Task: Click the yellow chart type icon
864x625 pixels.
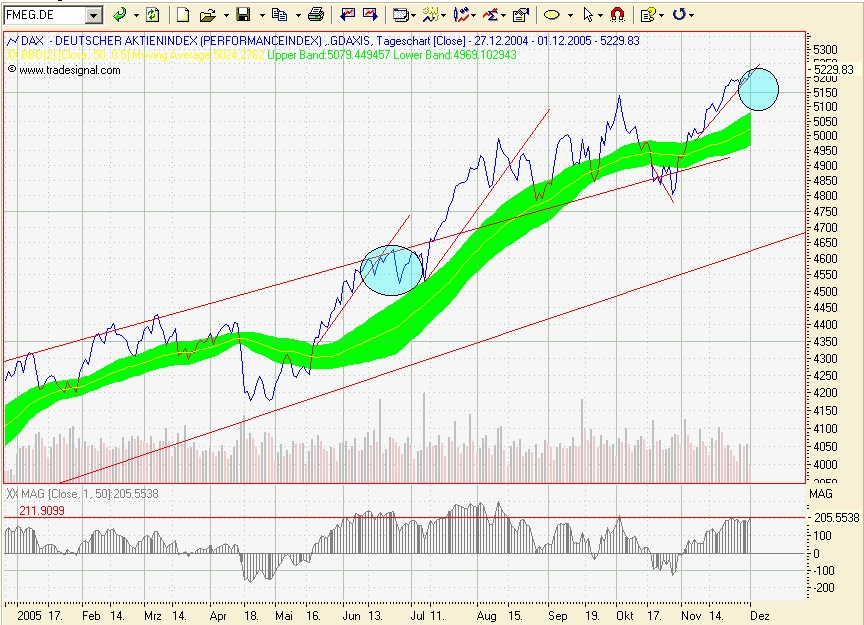Action: coord(430,15)
